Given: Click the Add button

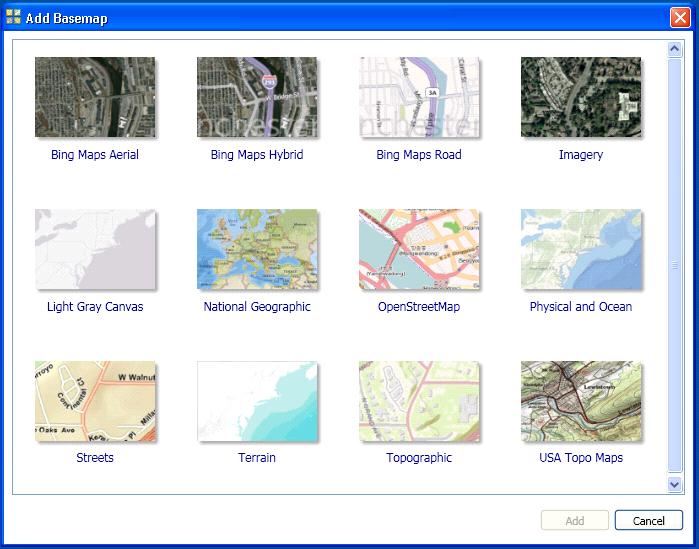Looking at the screenshot, I should [x=575, y=520].
